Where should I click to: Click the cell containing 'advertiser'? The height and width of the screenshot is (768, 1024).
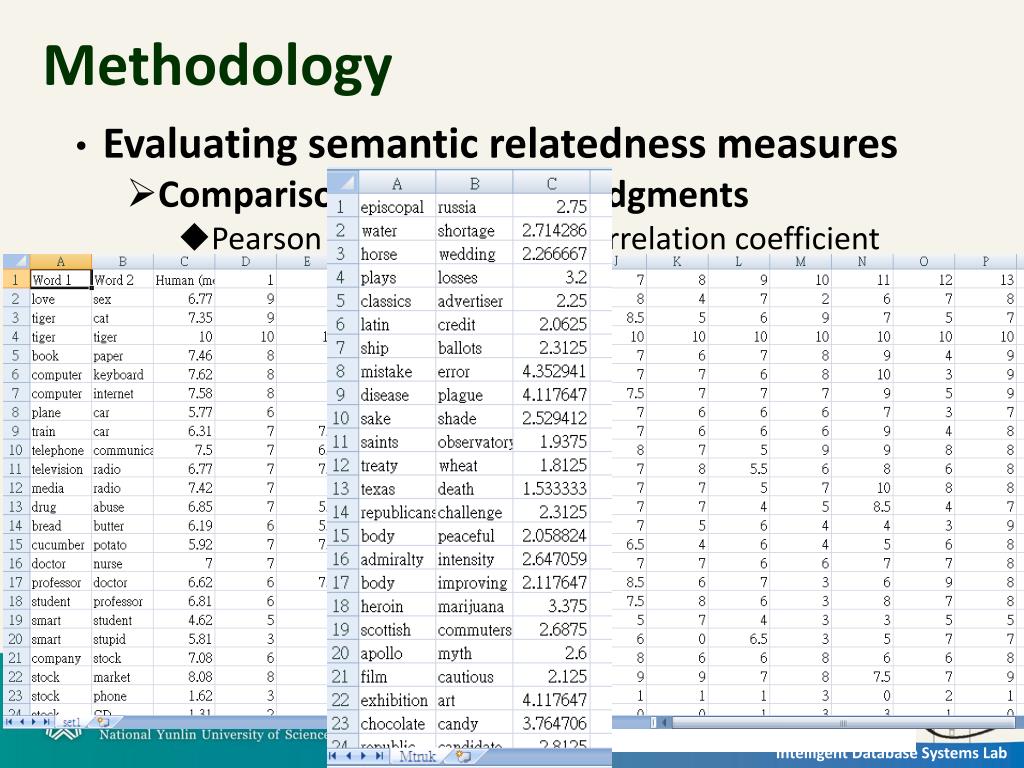[x=475, y=300]
